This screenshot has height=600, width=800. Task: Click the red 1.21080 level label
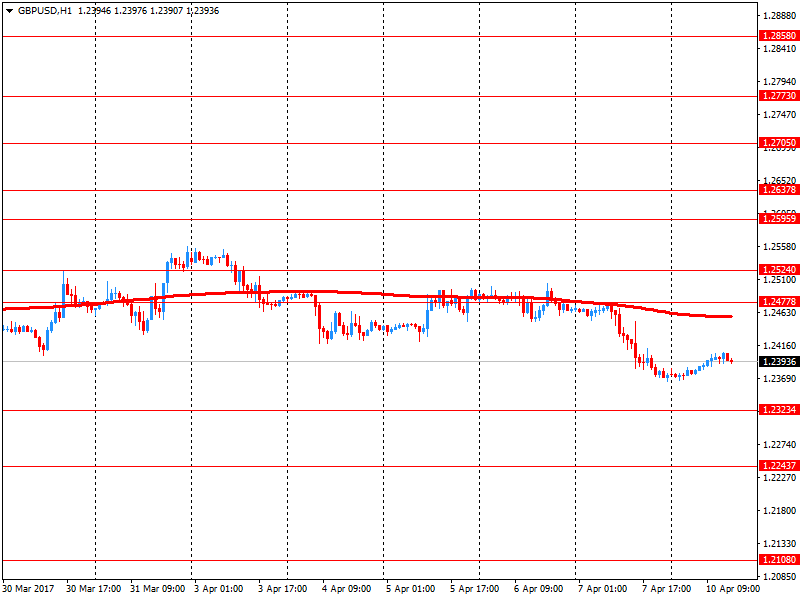coord(779,560)
